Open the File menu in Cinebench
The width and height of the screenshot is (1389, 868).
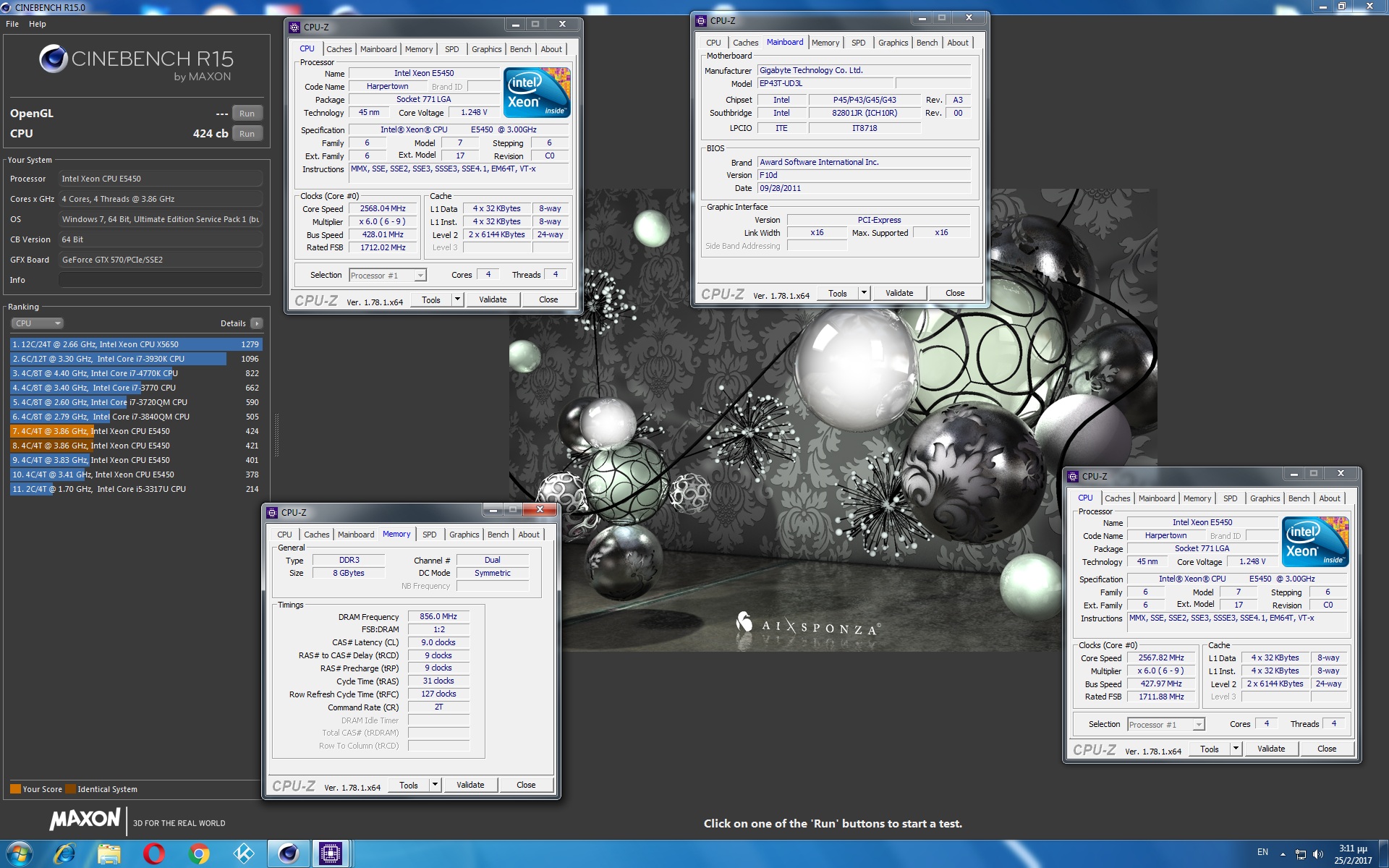12,24
